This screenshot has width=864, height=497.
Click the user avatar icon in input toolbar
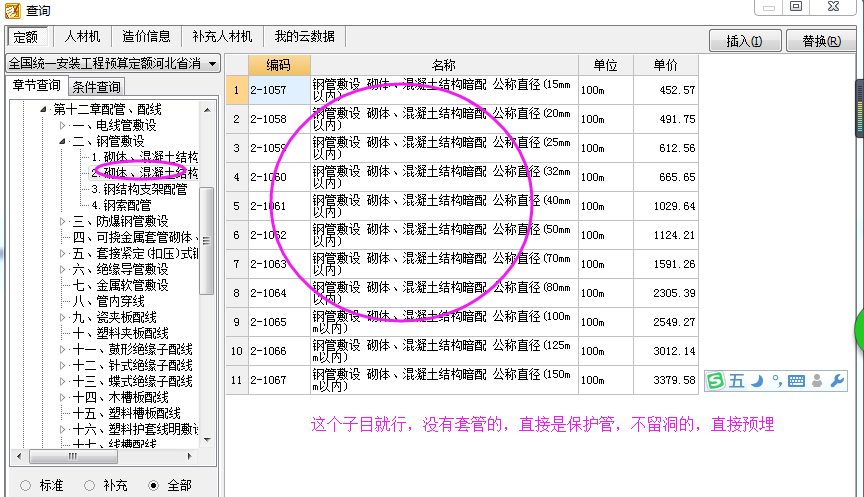click(x=817, y=381)
